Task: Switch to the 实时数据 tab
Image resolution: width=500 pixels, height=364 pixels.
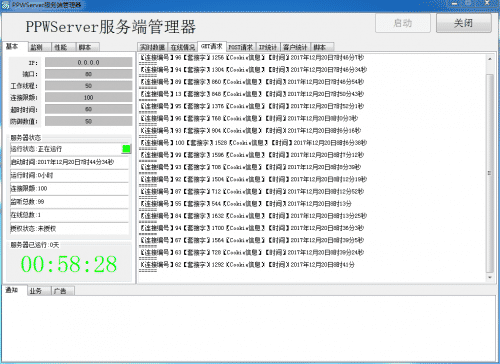Action: (x=152, y=47)
